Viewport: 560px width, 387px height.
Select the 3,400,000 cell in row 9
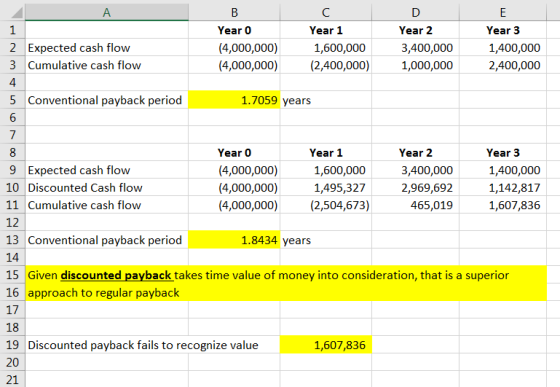point(415,170)
